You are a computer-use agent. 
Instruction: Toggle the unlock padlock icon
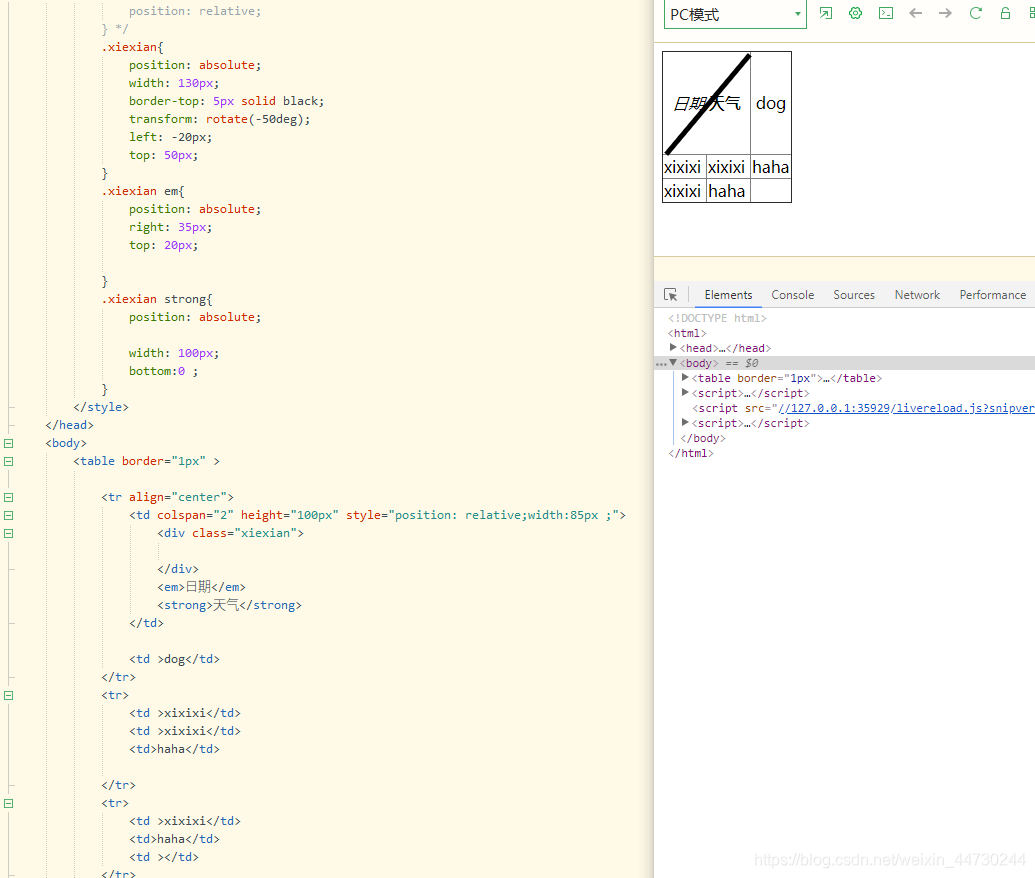coord(1005,13)
